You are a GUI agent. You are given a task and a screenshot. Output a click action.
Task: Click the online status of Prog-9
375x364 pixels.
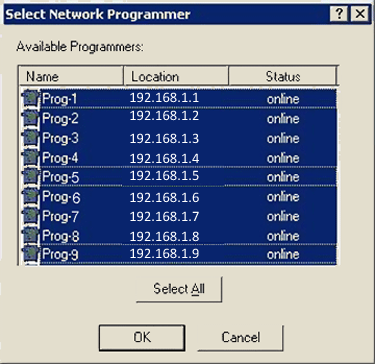[x=283, y=254]
